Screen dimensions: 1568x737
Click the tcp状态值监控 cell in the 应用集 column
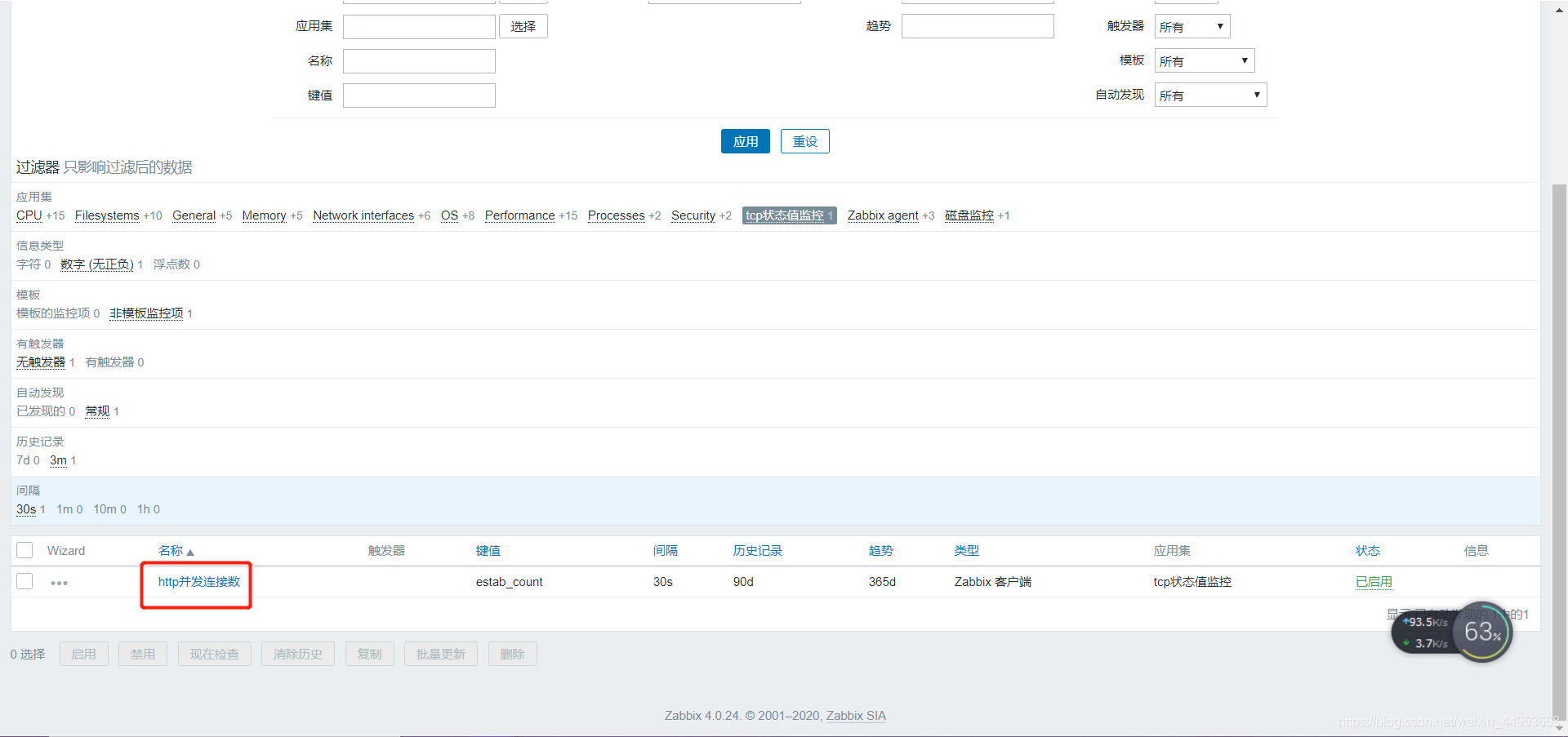click(x=1192, y=582)
